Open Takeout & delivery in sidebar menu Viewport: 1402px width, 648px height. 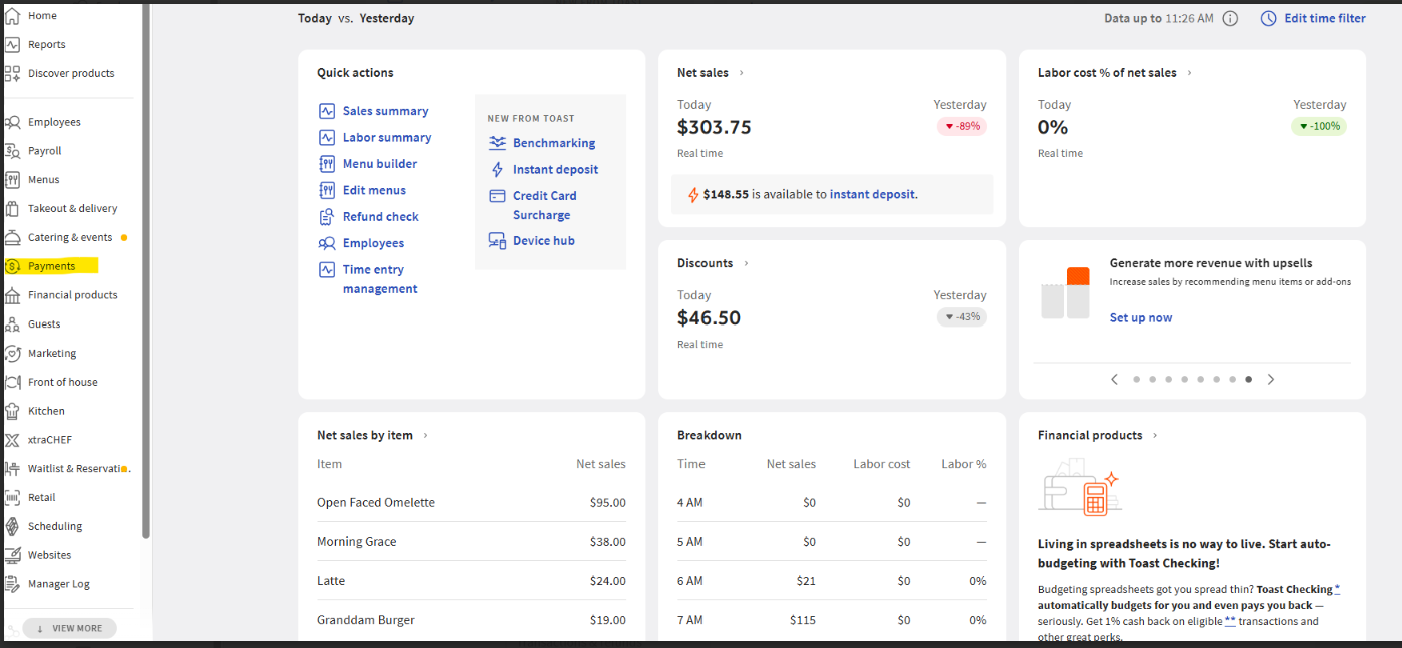(73, 208)
